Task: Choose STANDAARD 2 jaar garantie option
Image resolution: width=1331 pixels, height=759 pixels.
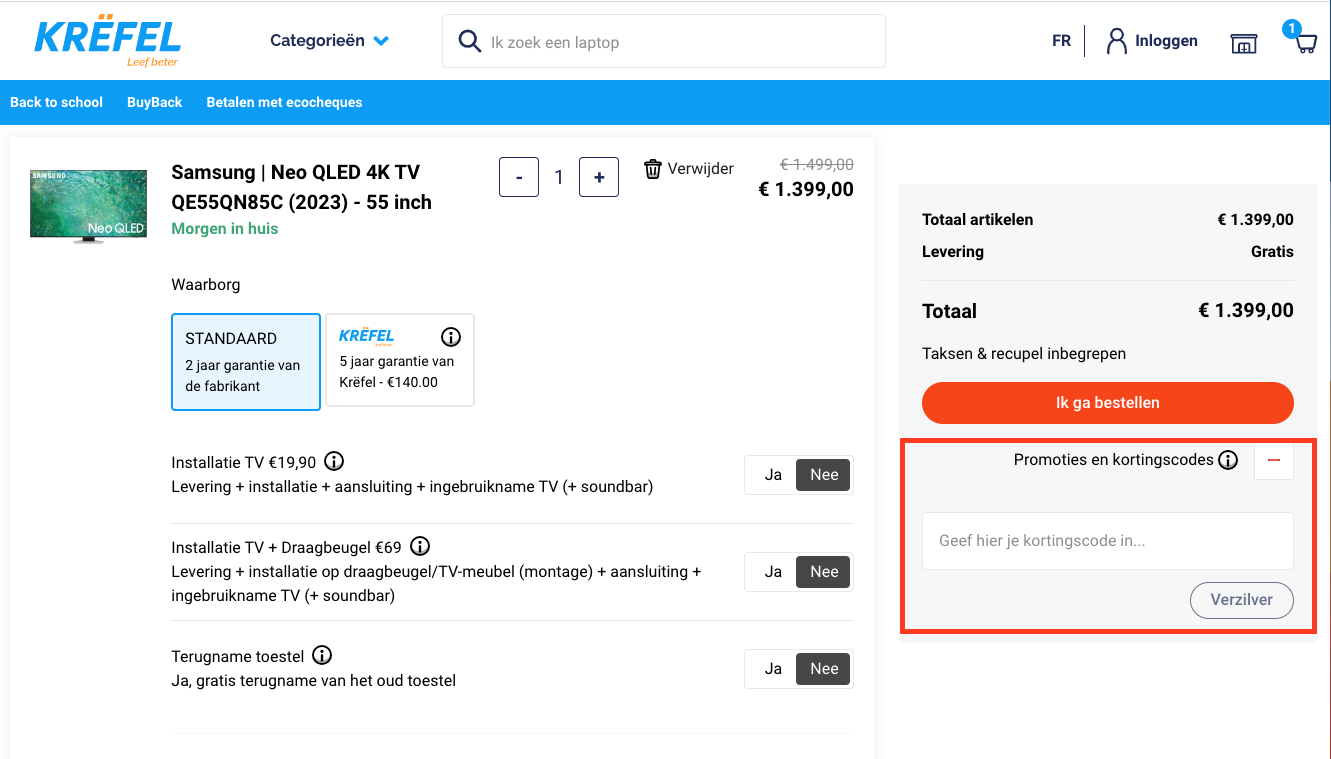Action: click(246, 361)
